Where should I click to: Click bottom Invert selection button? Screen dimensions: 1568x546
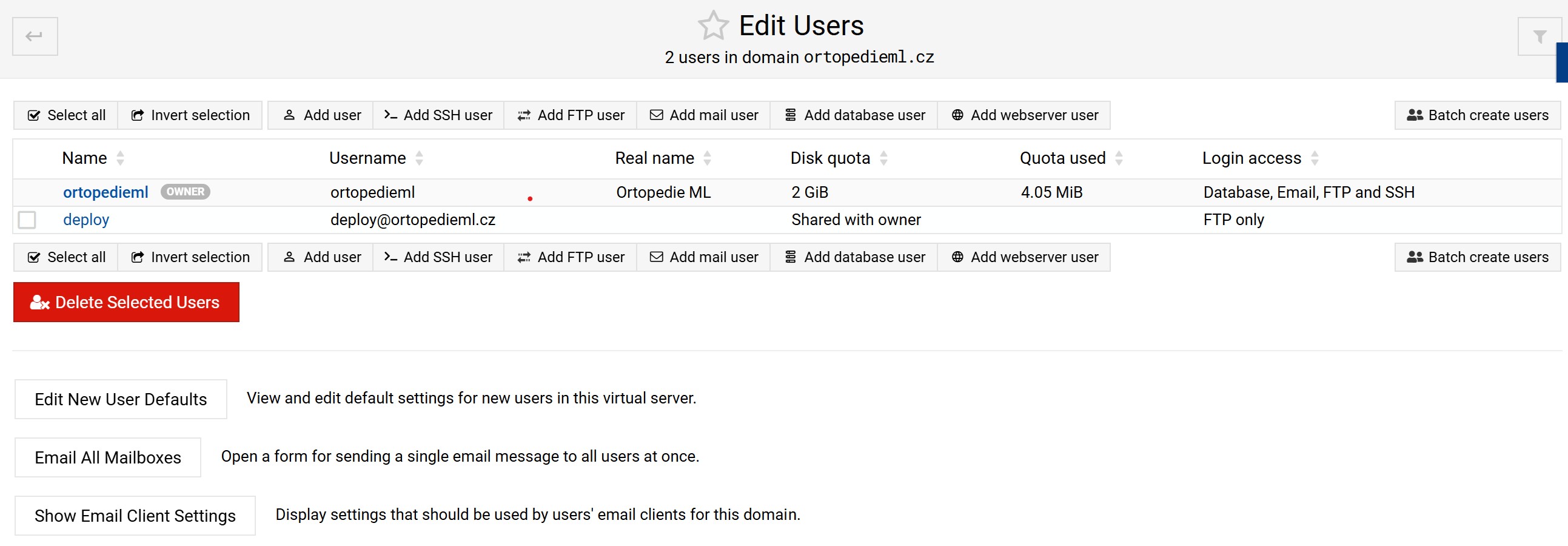tap(190, 257)
